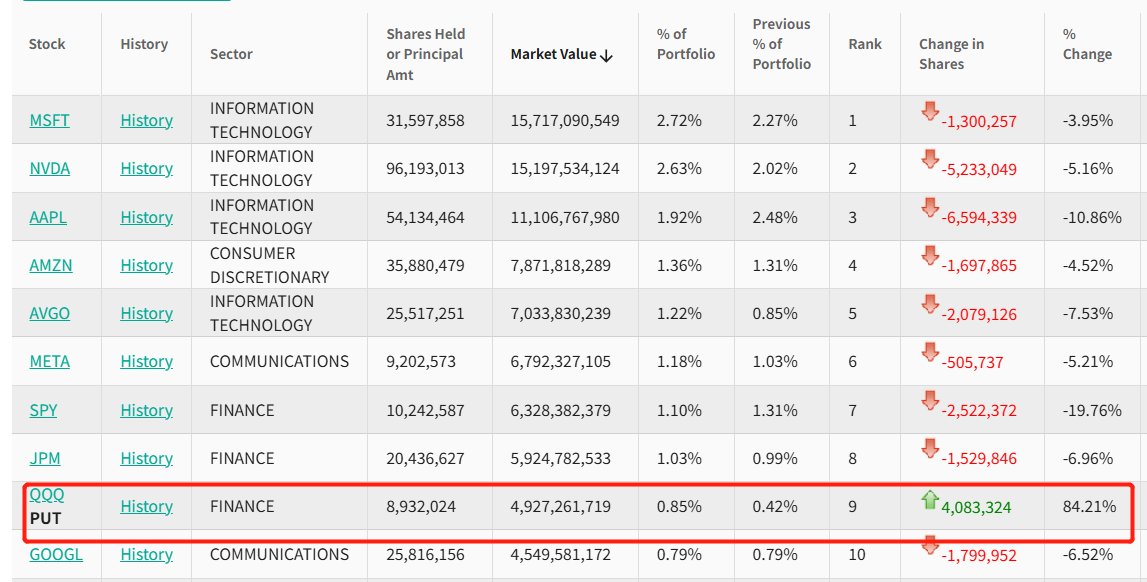This screenshot has height=582, width=1147.
Task: View History for JPM holdings
Action: click(x=146, y=458)
